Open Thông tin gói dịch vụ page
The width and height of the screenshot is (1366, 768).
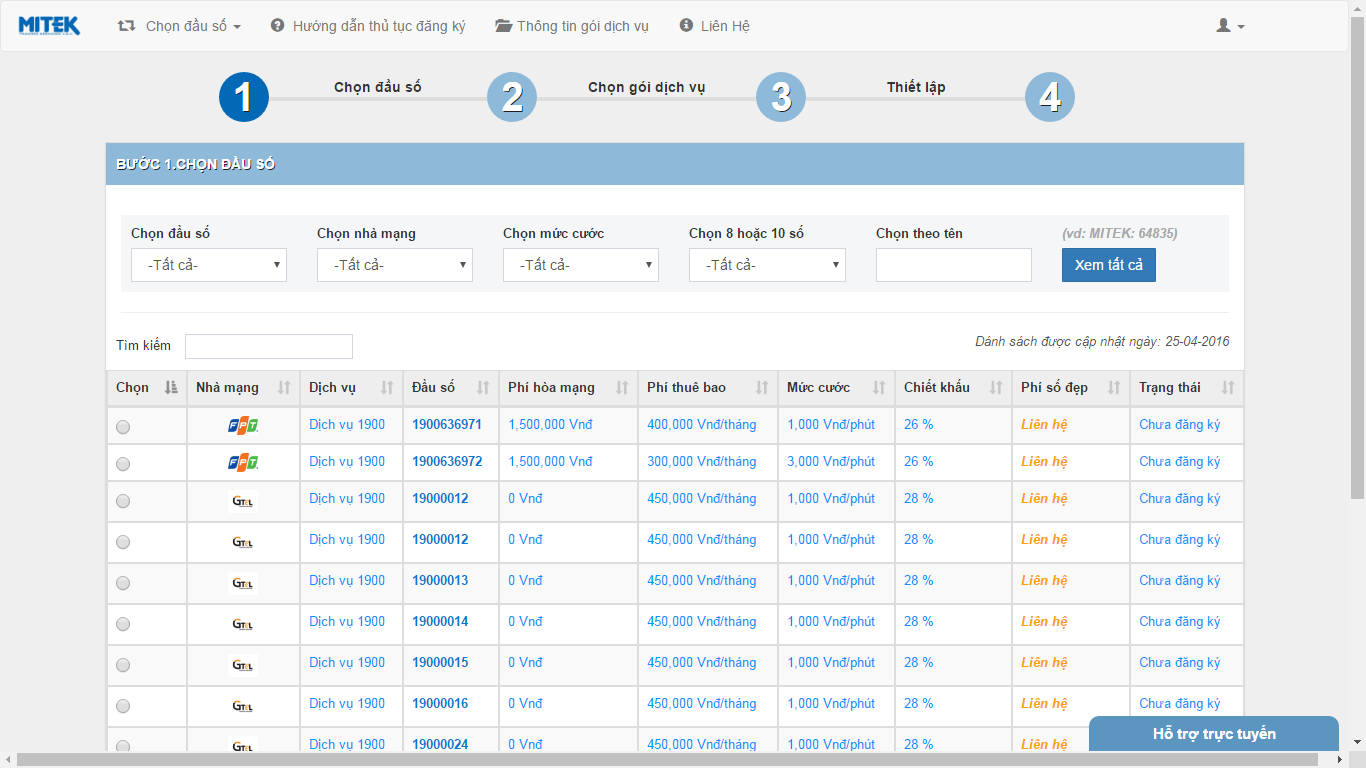pos(572,26)
